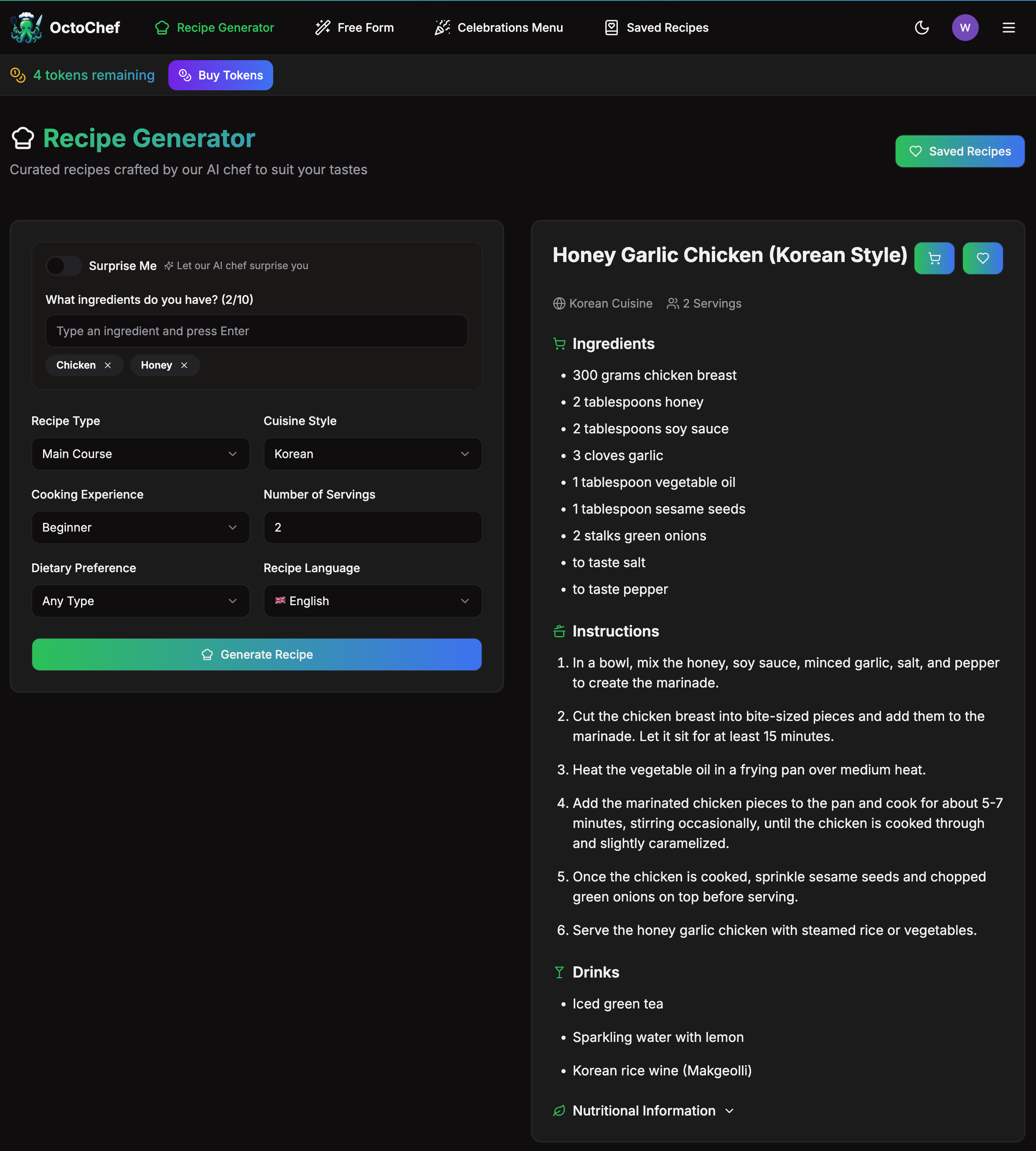Expand the Nutritional Information section

(643, 1110)
